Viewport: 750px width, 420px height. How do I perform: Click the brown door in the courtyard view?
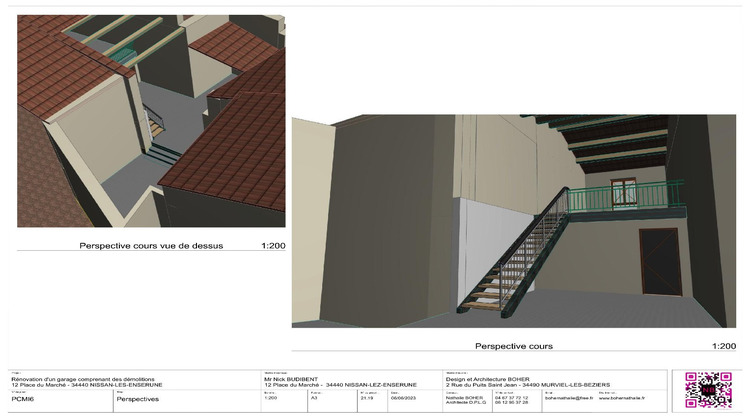(x=660, y=262)
